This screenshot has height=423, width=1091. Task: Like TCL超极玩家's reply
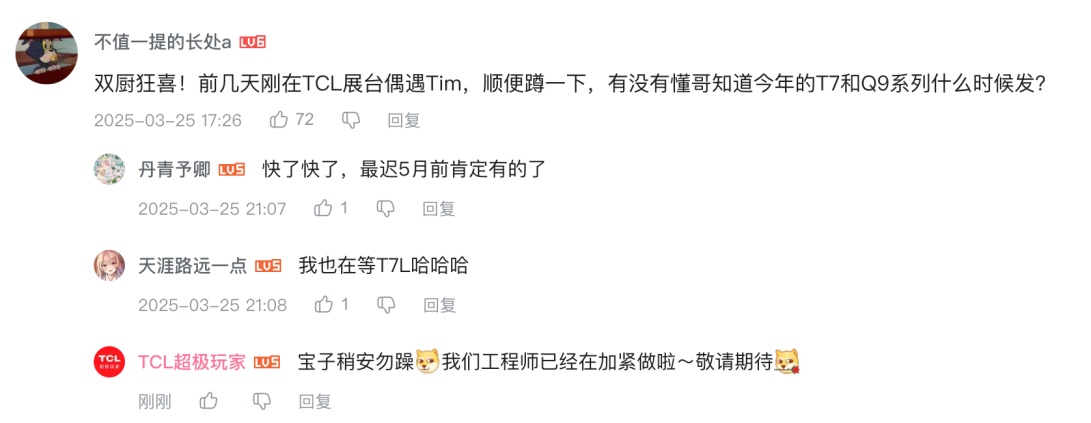pyautogui.click(x=209, y=401)
